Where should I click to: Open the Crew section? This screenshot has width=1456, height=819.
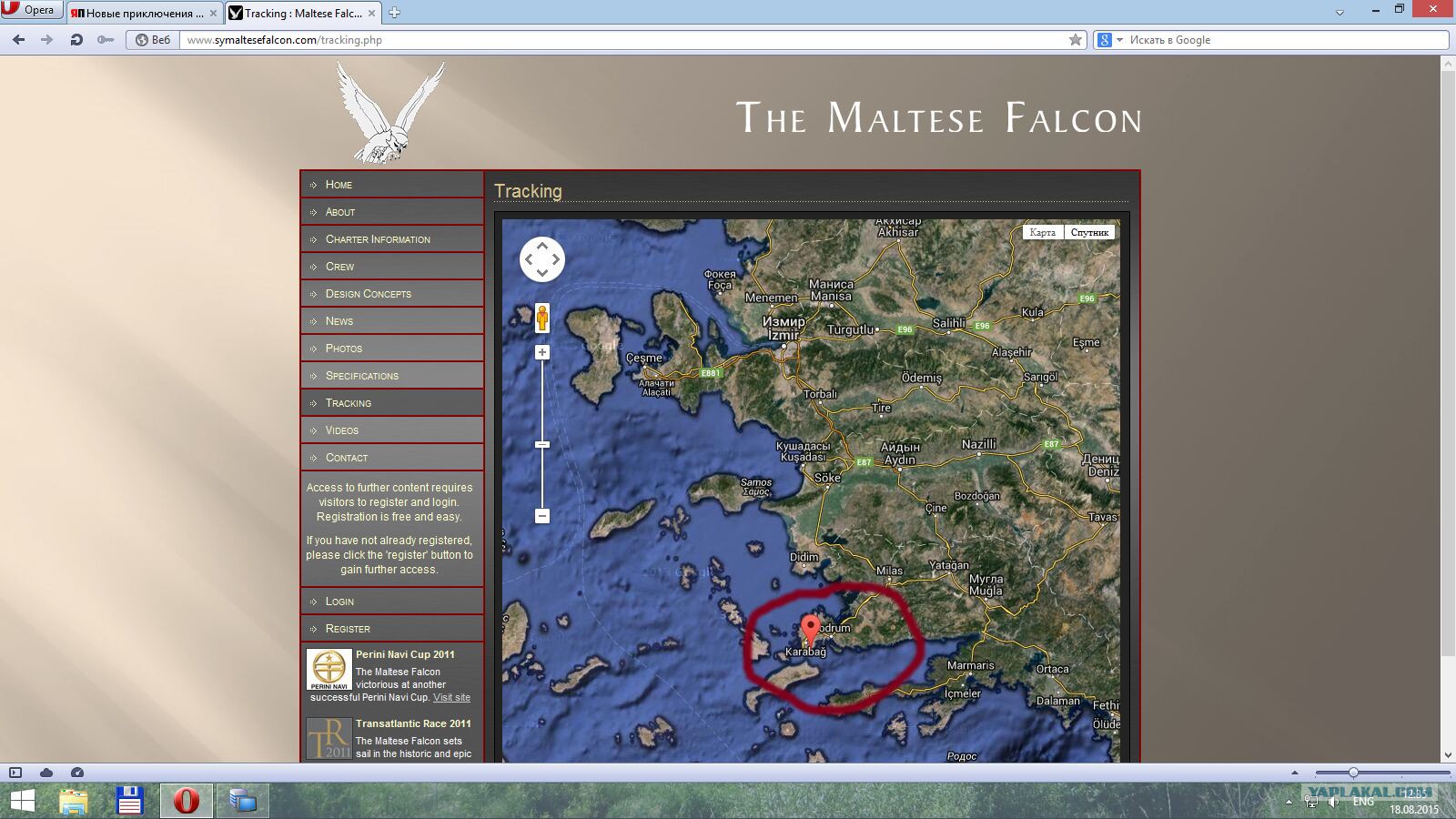pos(392,267)
